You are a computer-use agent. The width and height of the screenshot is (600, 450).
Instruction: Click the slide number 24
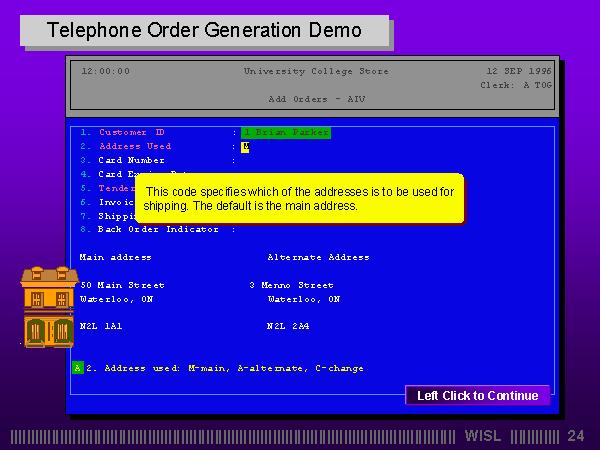tap(575, 436)
